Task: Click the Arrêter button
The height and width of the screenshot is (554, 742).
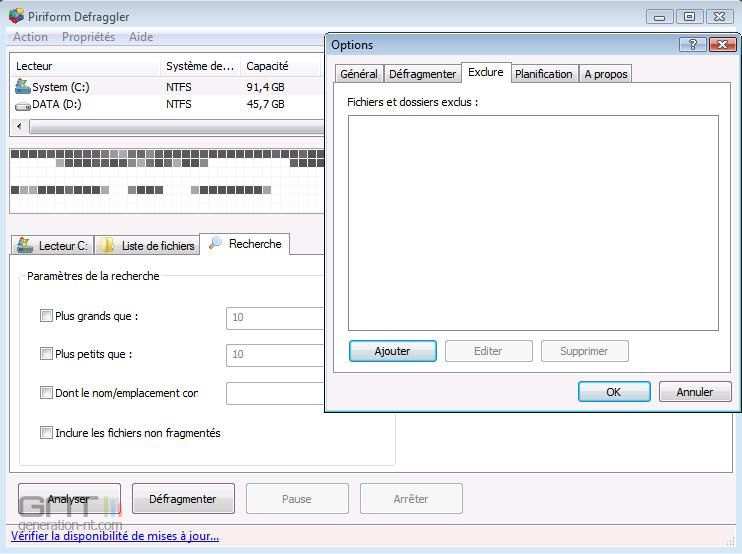Action: (x=411, y=499)
